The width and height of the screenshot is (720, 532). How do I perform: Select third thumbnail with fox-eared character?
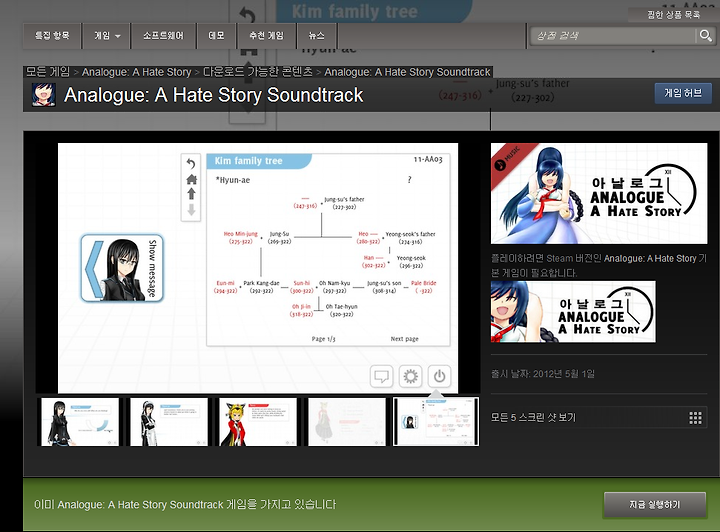point(258,421)
